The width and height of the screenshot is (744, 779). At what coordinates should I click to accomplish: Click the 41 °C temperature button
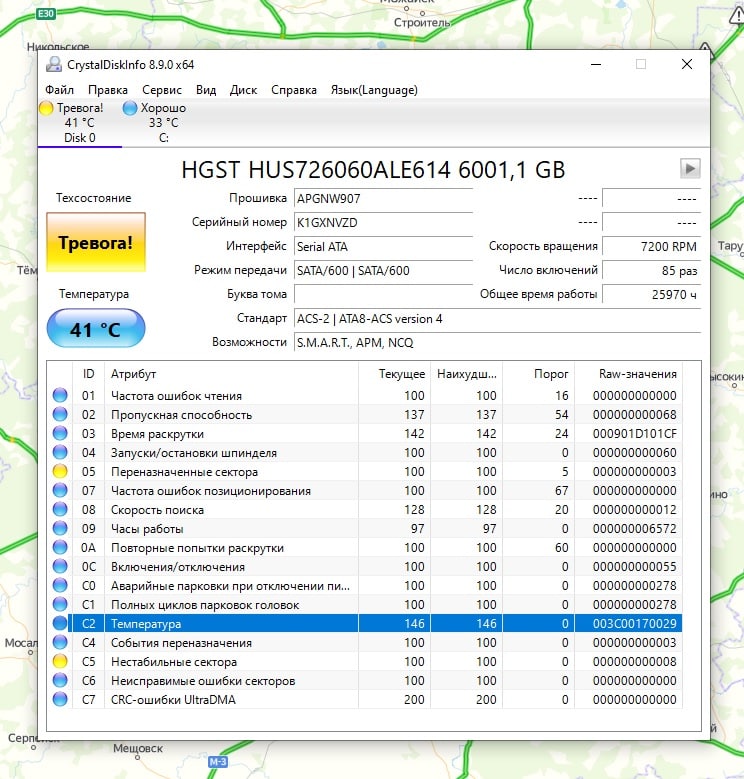pos(96,328)
